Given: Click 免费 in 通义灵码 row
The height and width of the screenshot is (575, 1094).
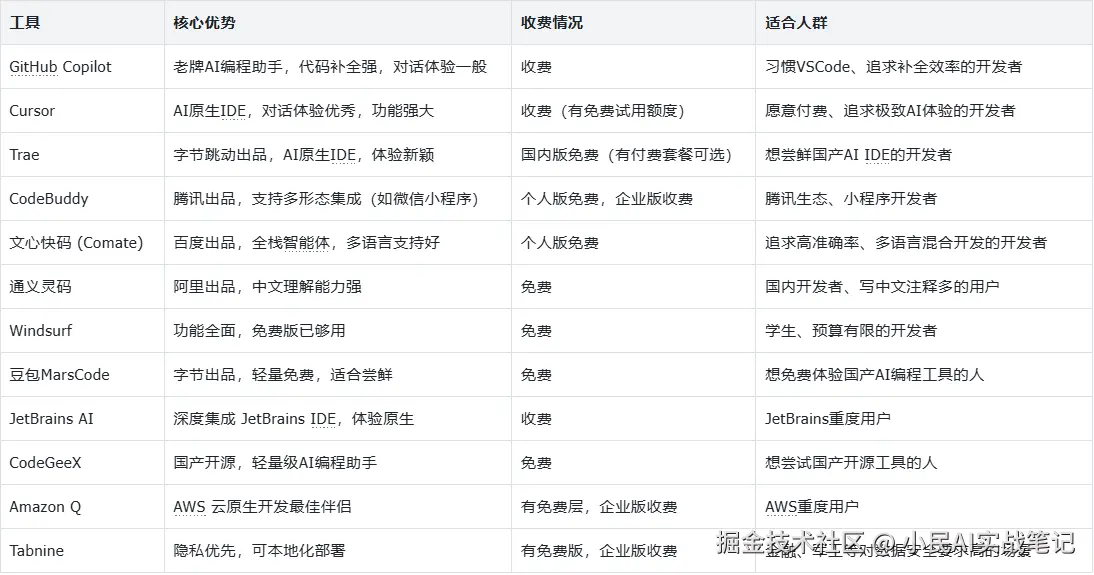Looking at the screenshot, I should (x=536, y=287).
